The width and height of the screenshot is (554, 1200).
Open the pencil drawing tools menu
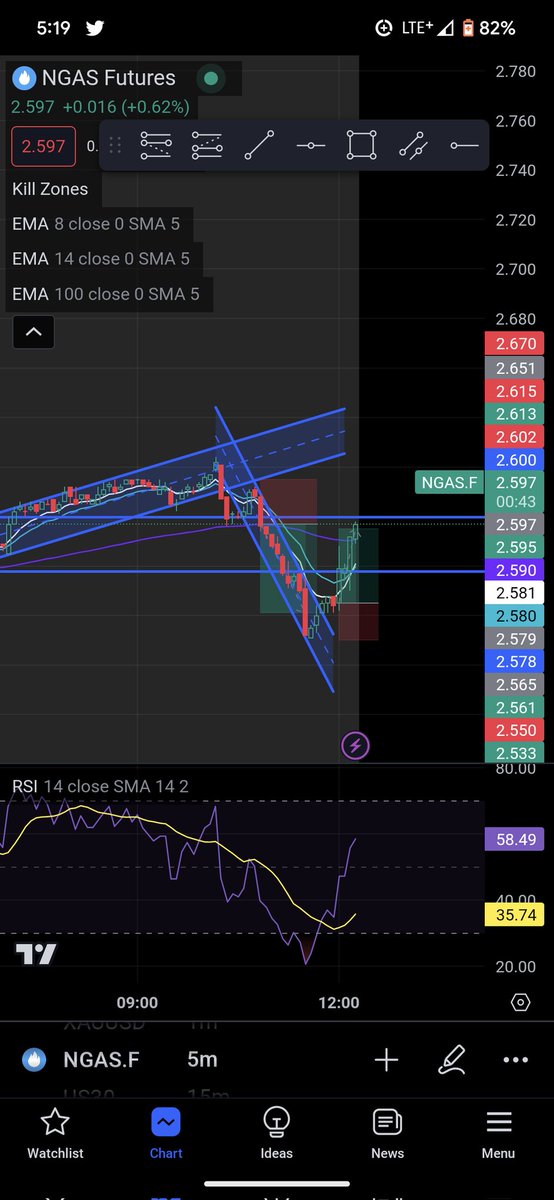[x=452, y=1060]
